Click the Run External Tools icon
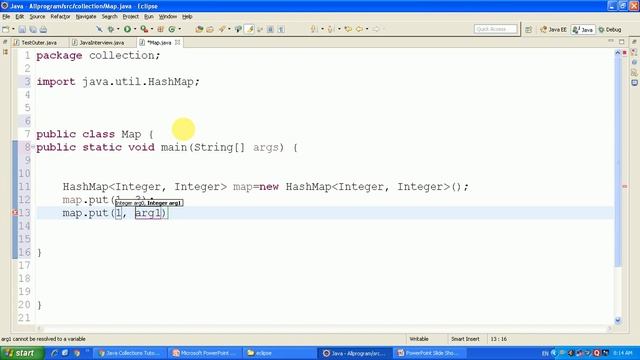The width and height of the screenshot is (640, 360). [x=144, y=29]
